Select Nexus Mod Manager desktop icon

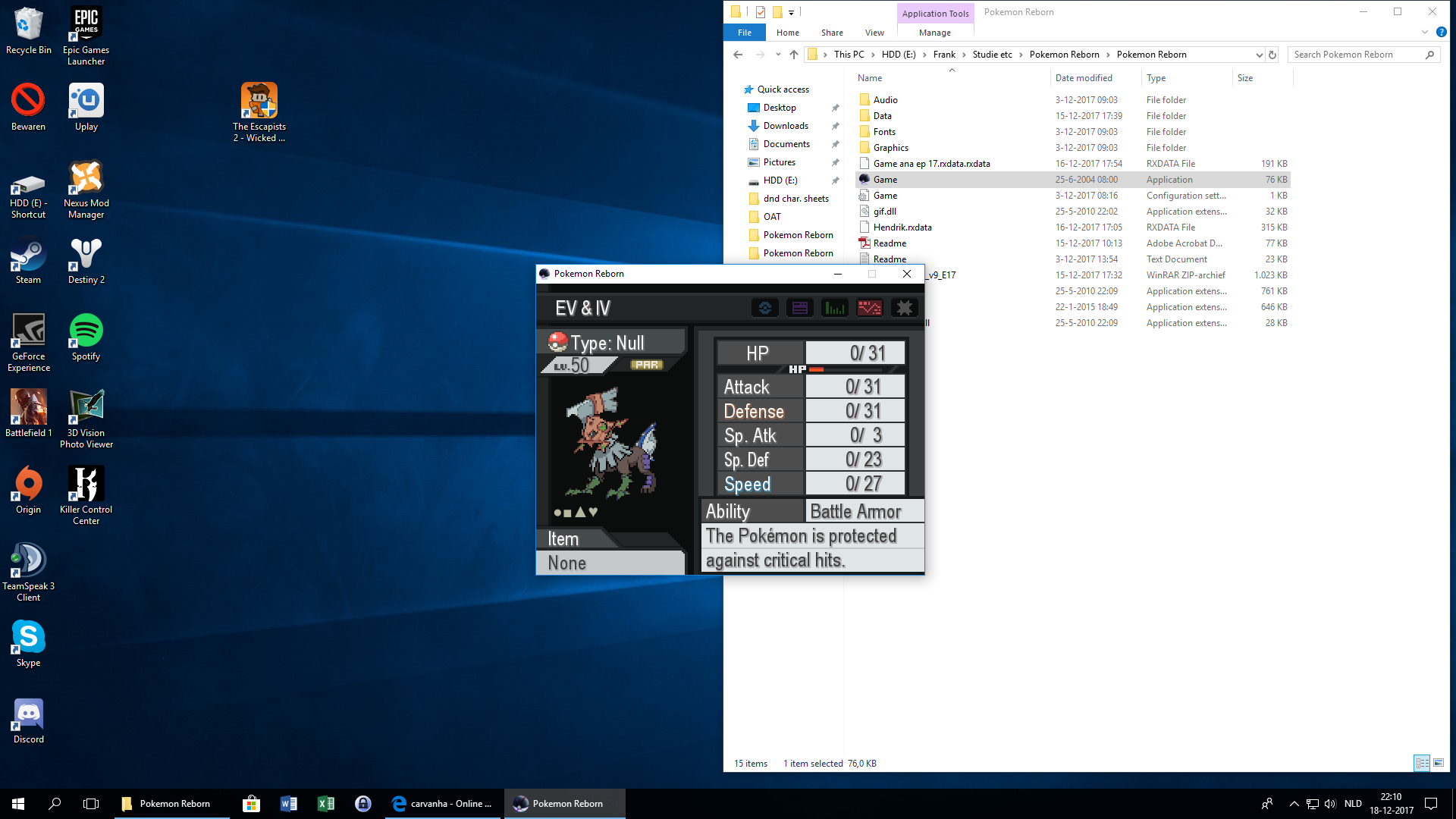86,190
